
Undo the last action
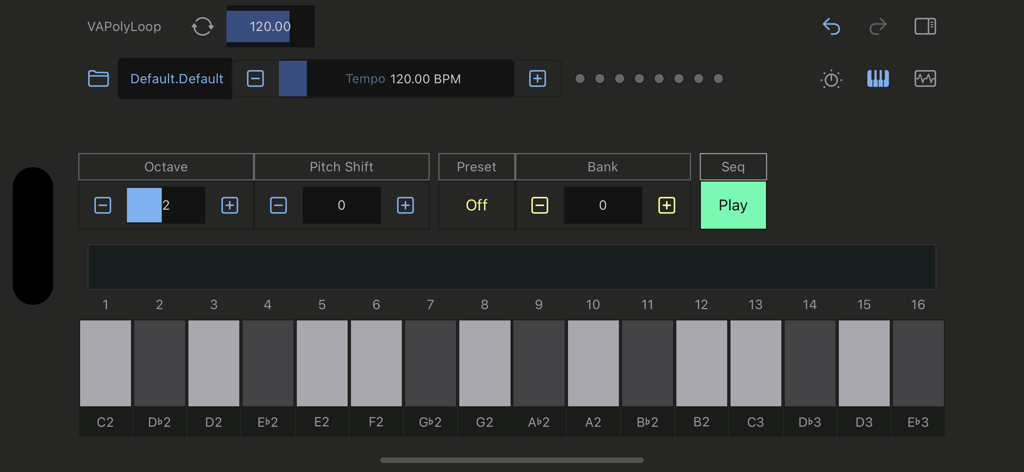coord(831,27)
